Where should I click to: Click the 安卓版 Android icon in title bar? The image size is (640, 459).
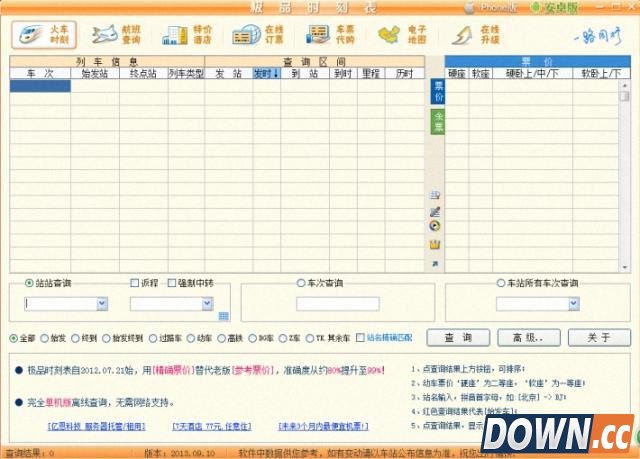pyautogui.click(x=555, y=7)
